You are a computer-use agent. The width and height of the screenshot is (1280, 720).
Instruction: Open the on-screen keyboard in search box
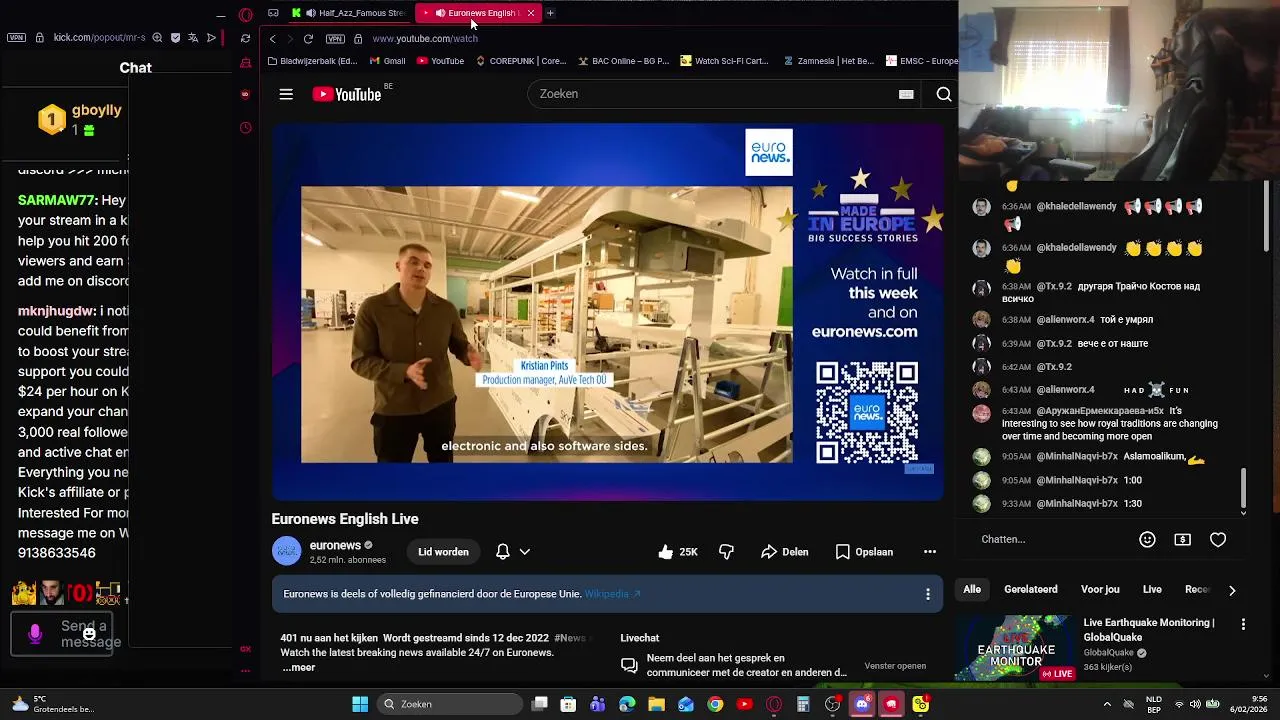click(x=906, y=94)
